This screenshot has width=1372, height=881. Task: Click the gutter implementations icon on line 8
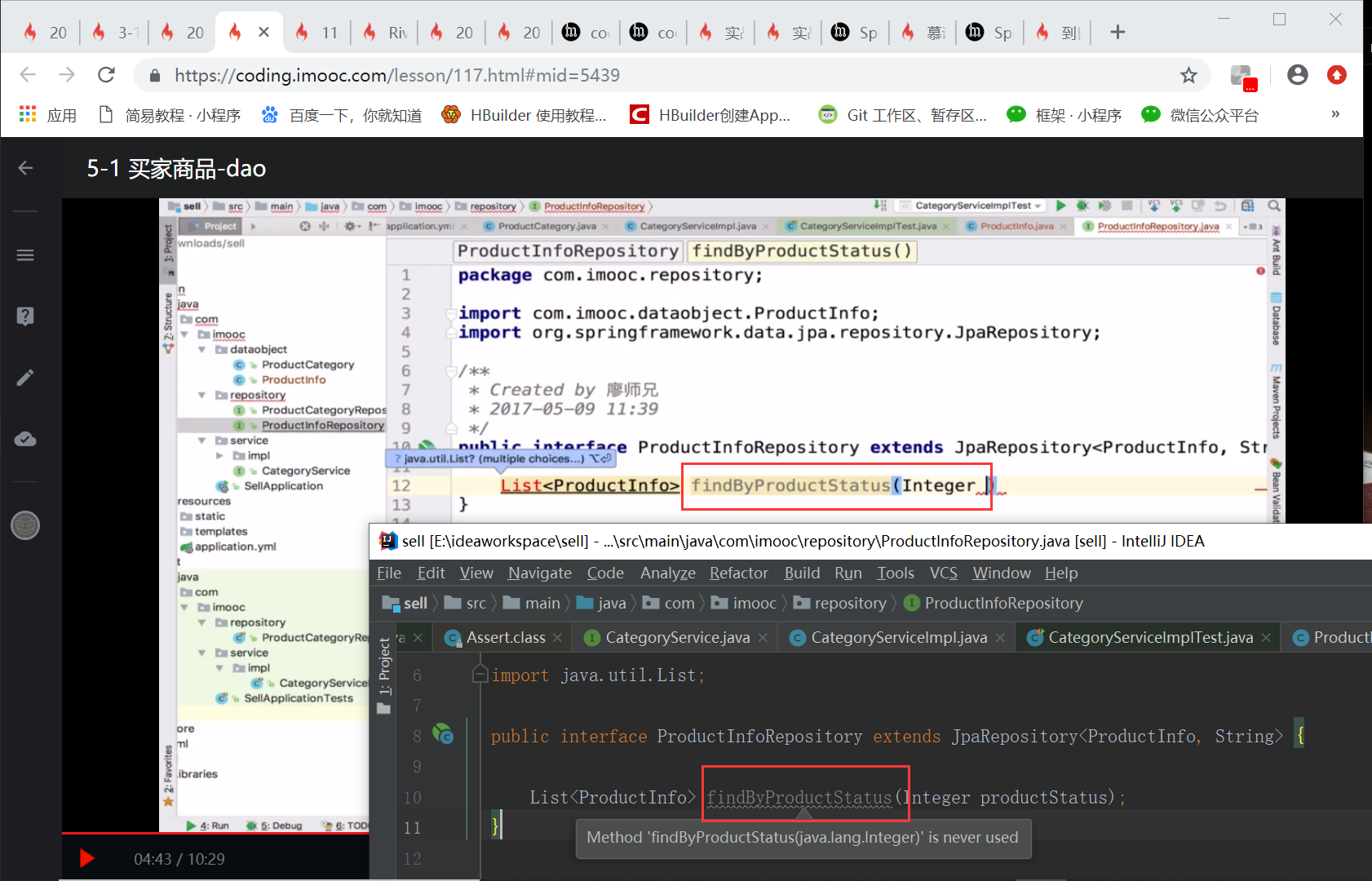(443, 734)
